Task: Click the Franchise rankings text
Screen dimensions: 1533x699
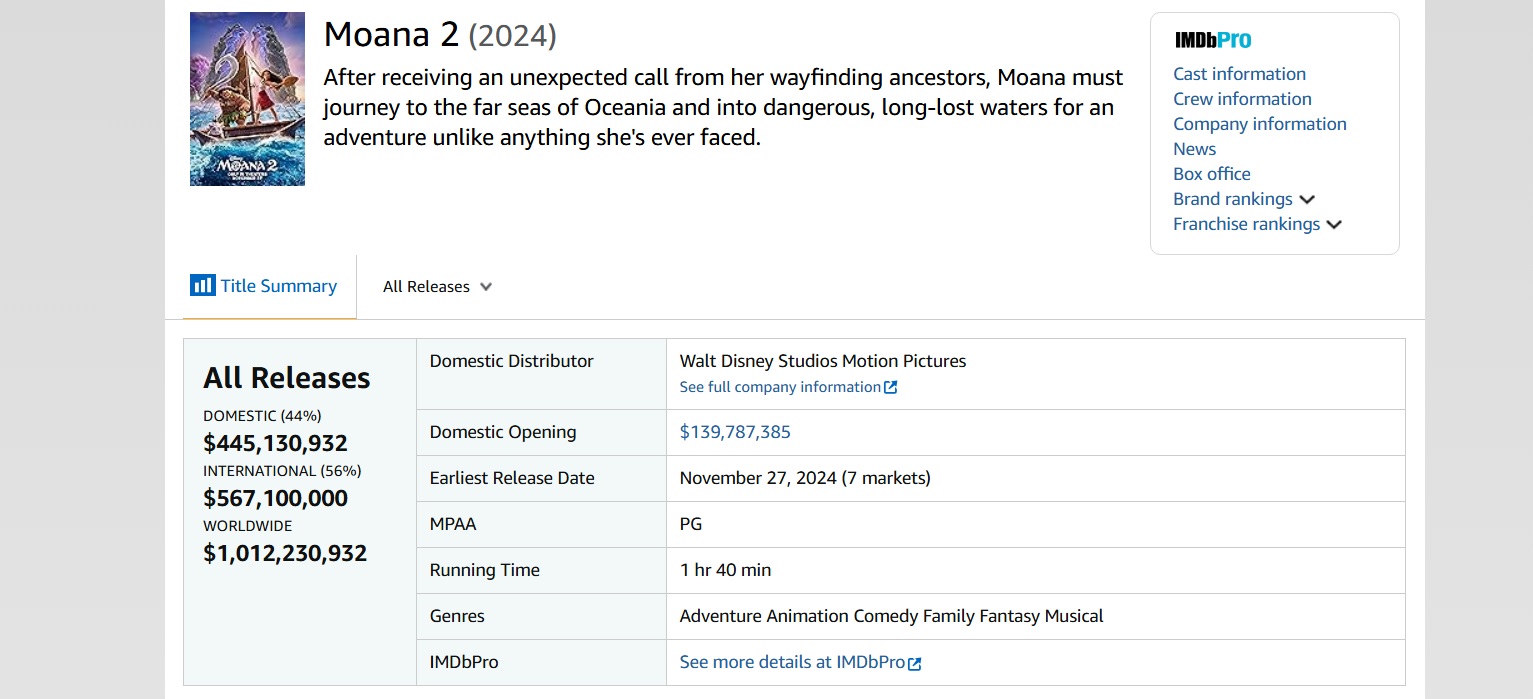Action: pos(1246,224)
